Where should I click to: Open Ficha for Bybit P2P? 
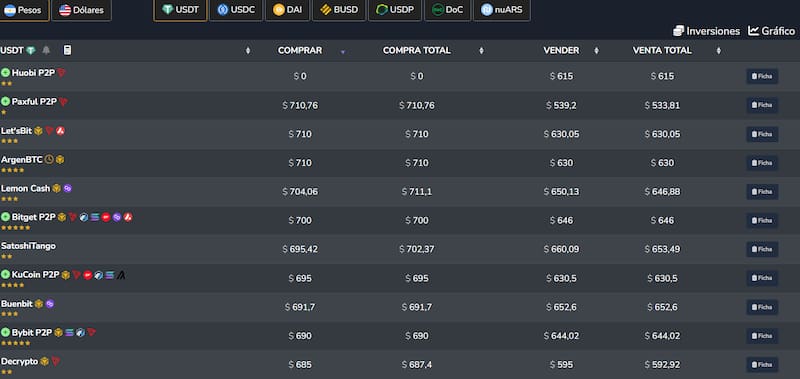762,336
